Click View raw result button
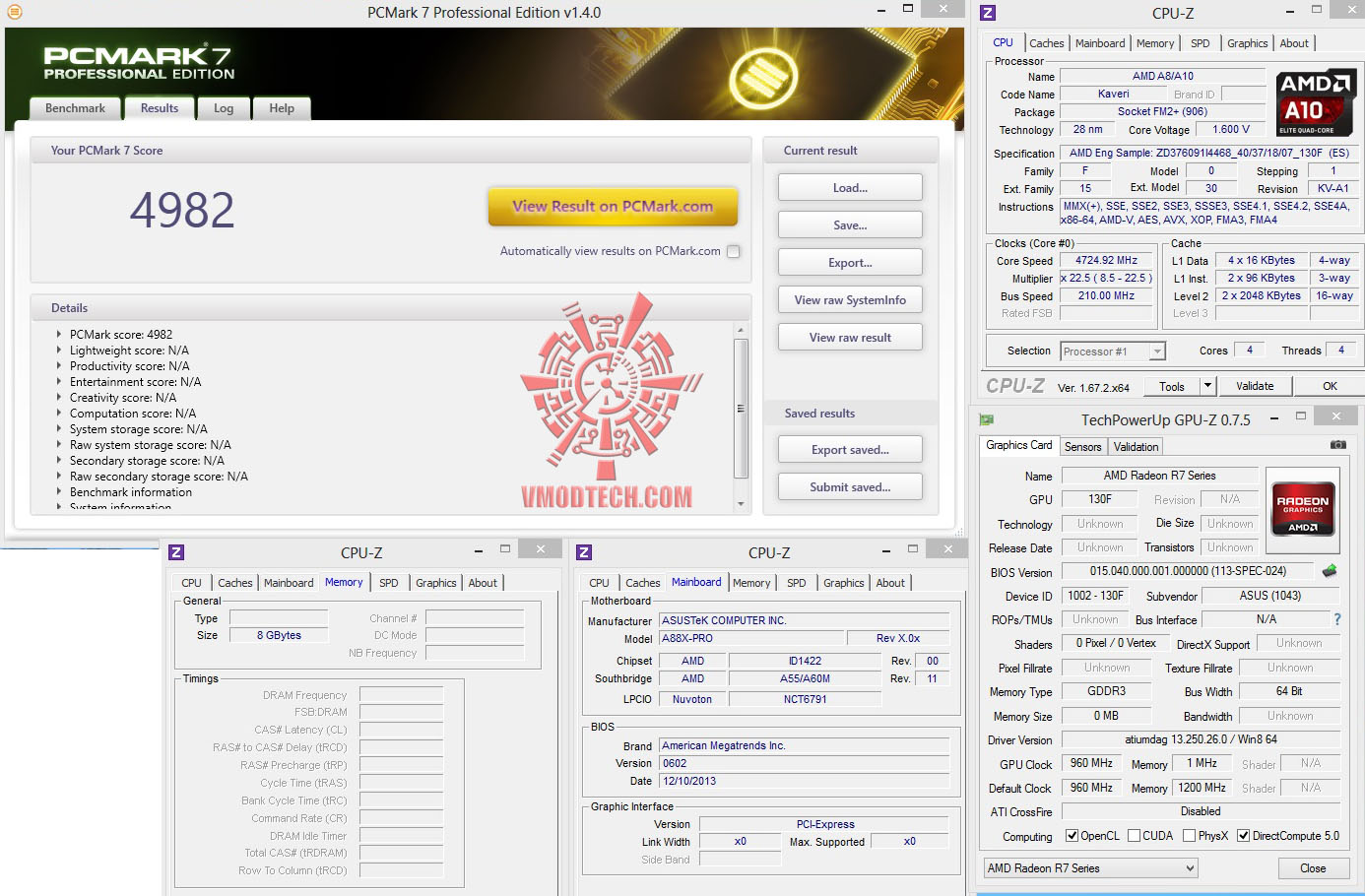 tap(850, 338)
